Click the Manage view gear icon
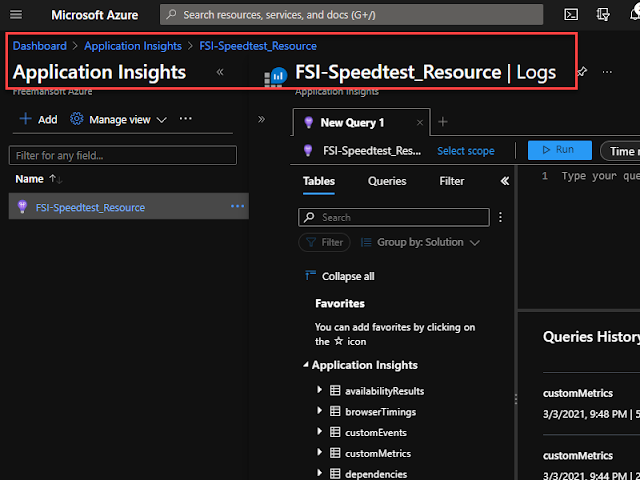Screen dimensions: 640x480 pyautogui.click(x=76, y=119)
